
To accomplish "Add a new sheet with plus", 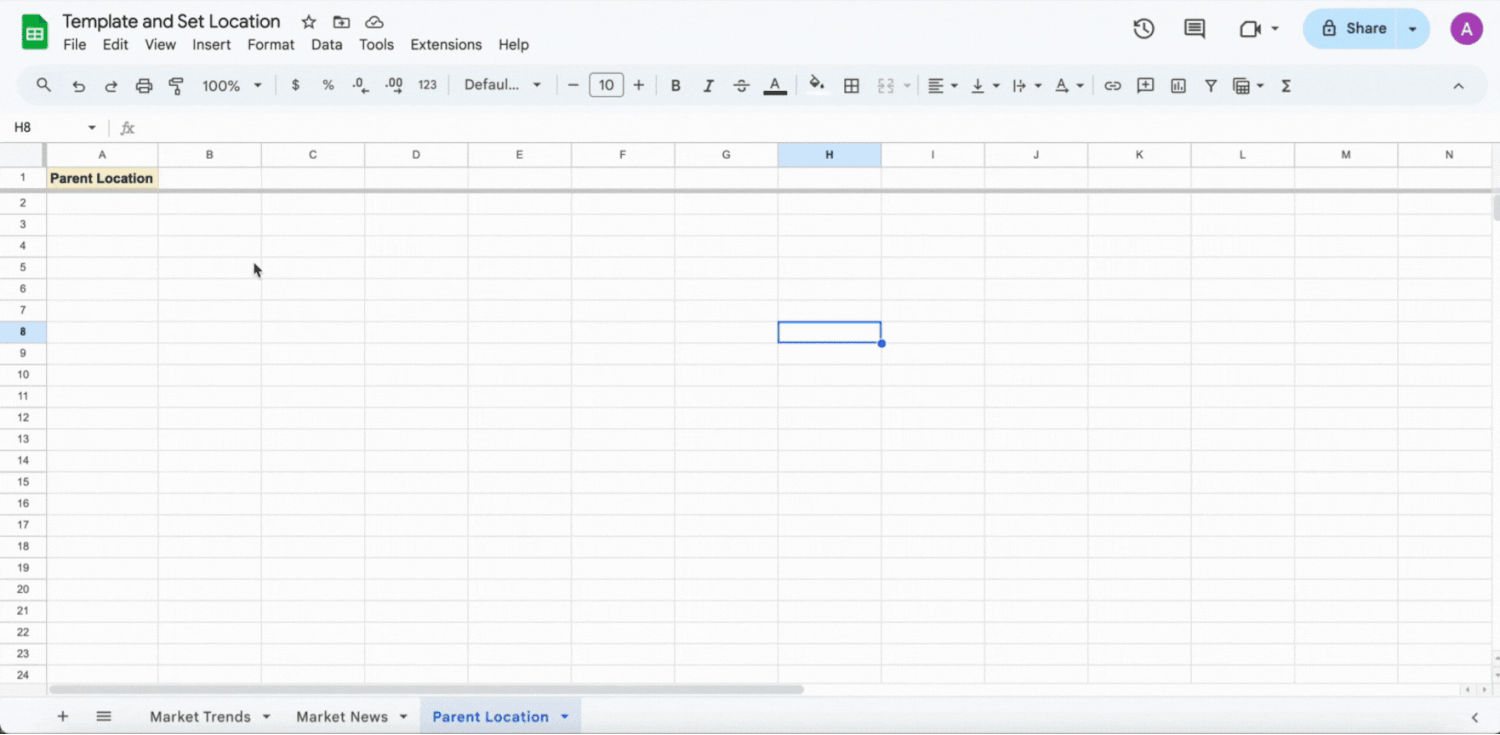I will 63,716.
